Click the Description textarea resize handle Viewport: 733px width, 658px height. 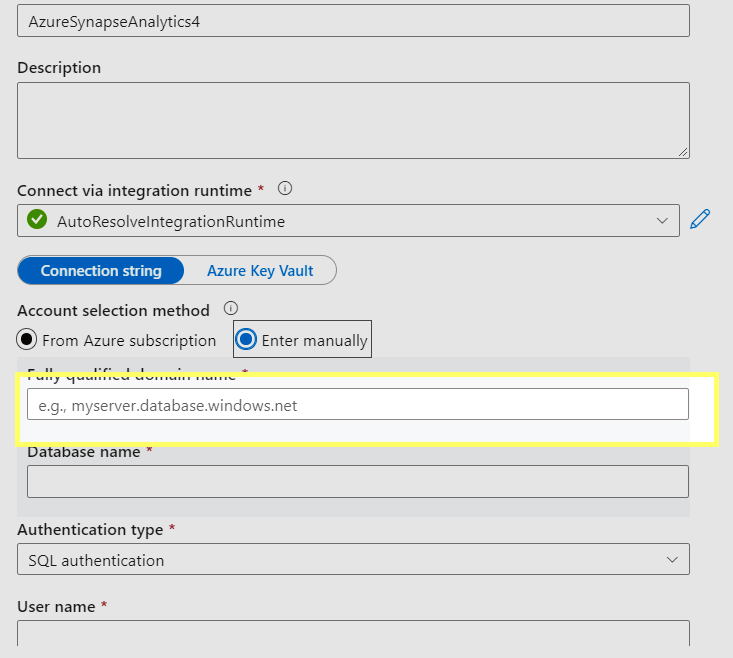pyautogui.click(x=683, y=152)
